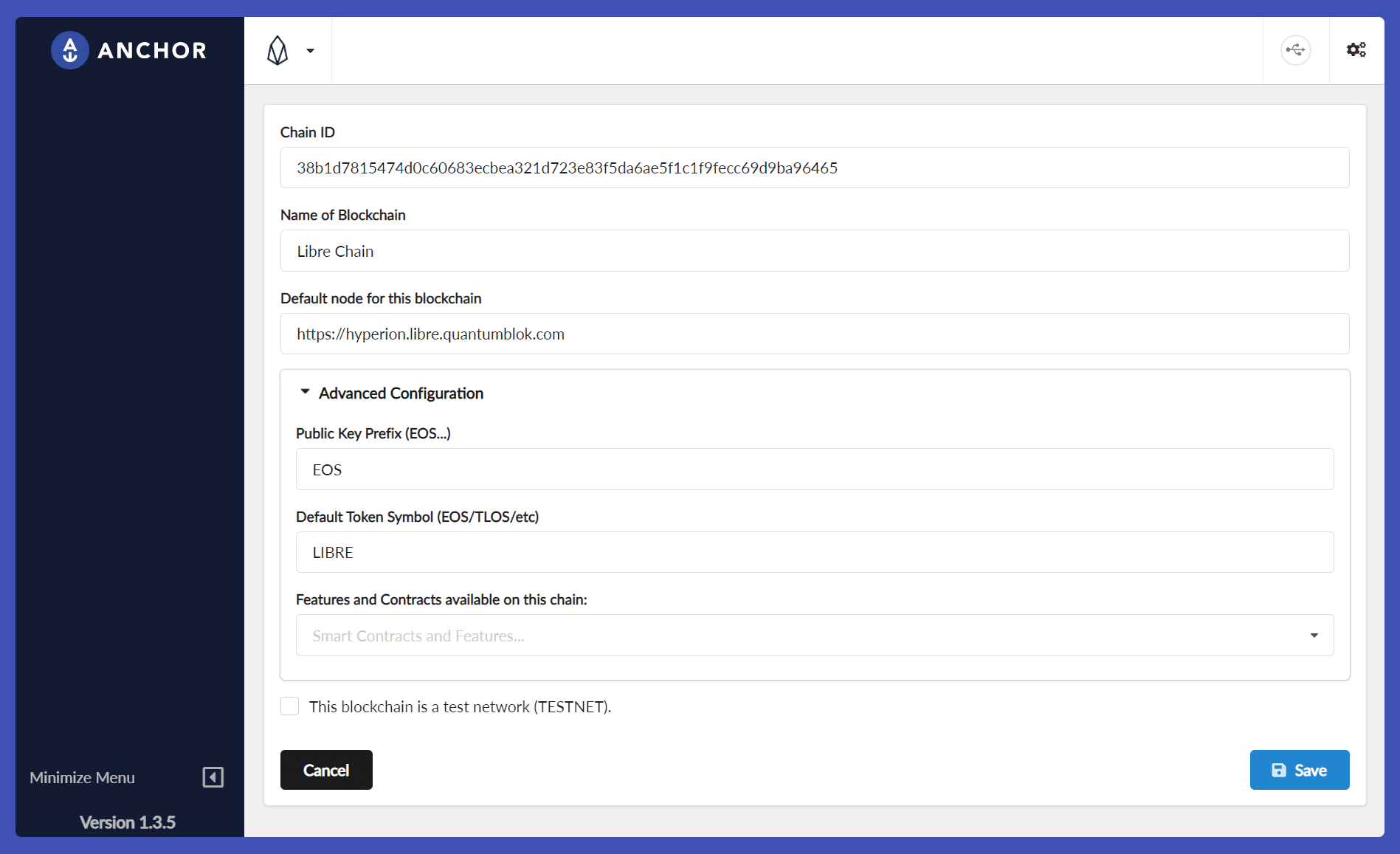Expand the blockchain selector dropdown arrow
Screen dimensions: 1400x854
[x=311, y=51]
